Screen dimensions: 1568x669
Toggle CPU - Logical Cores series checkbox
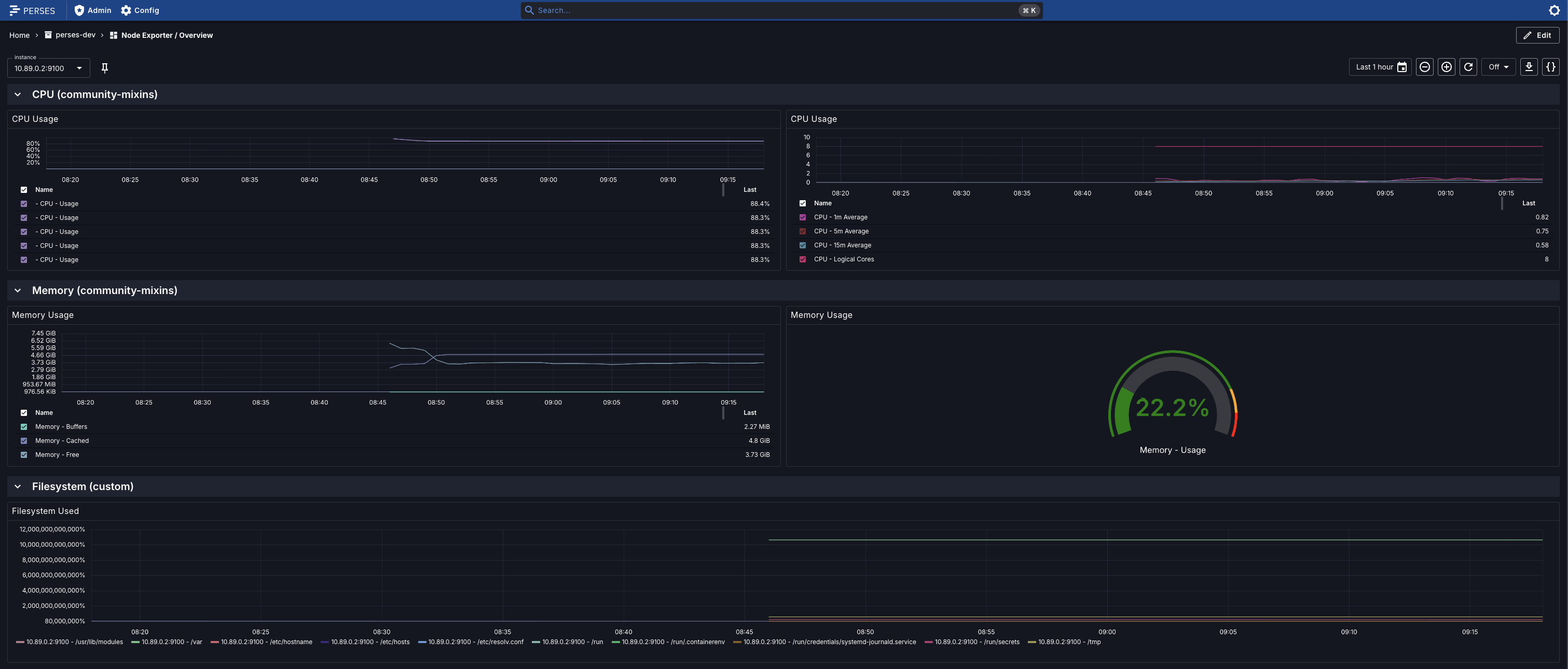click(802, 259)
